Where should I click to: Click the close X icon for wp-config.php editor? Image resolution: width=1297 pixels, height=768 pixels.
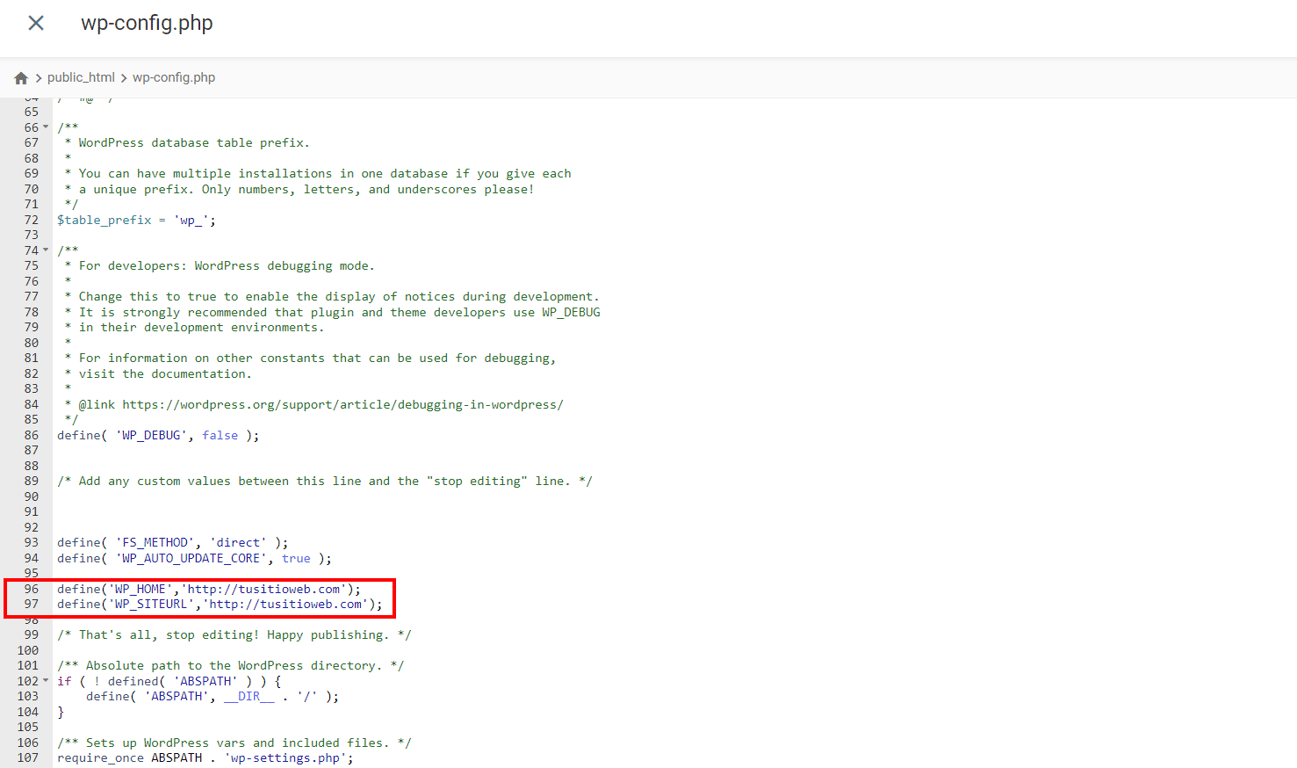(x=35, y=22)
